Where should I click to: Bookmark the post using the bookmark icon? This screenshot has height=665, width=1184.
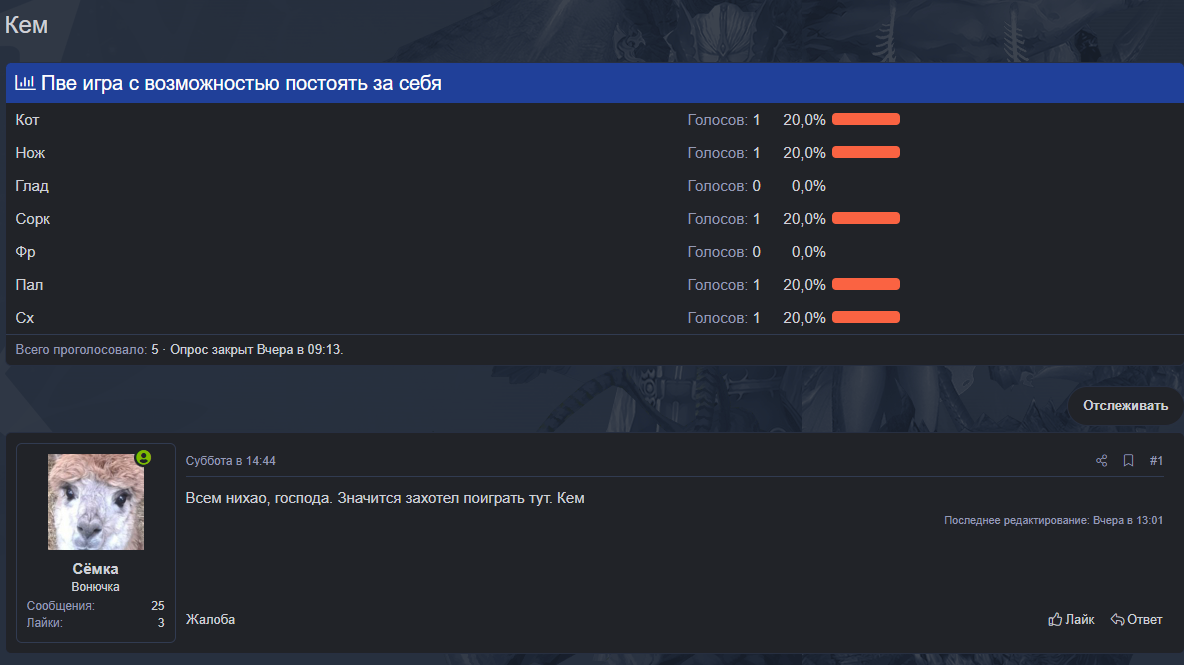point(1128,461)
